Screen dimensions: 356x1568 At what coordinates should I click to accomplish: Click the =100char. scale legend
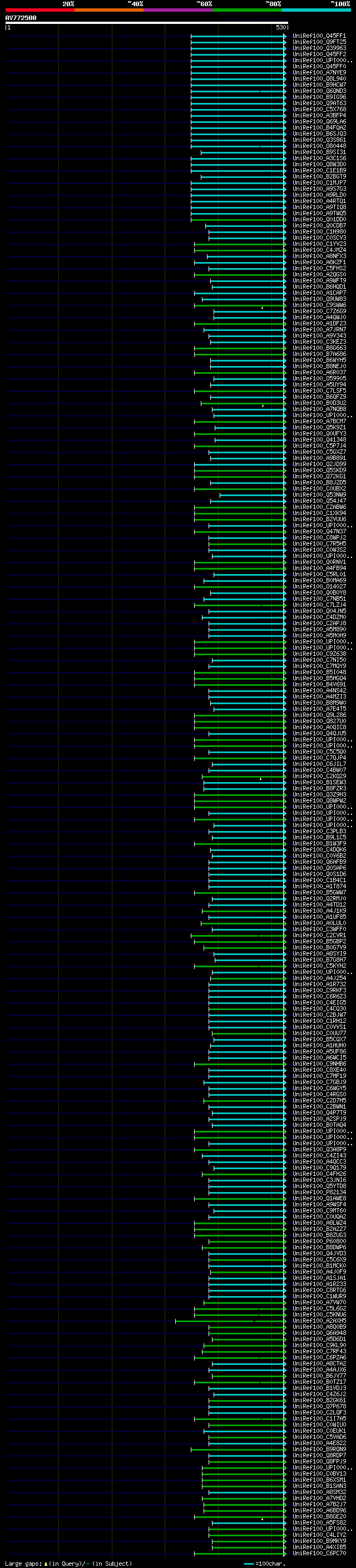(264, 1563)
